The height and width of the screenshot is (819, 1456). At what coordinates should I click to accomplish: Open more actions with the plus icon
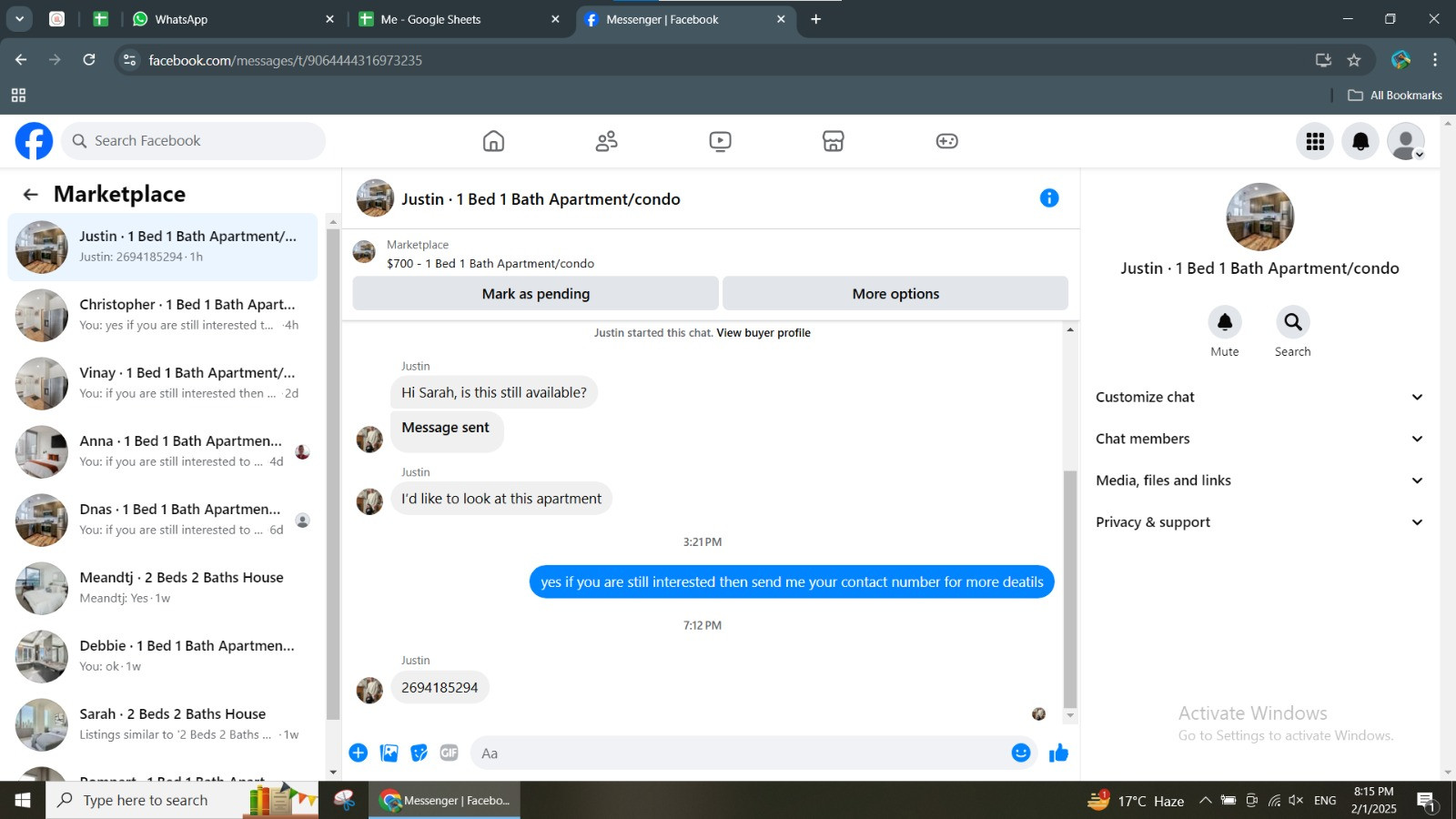[359, 753]
